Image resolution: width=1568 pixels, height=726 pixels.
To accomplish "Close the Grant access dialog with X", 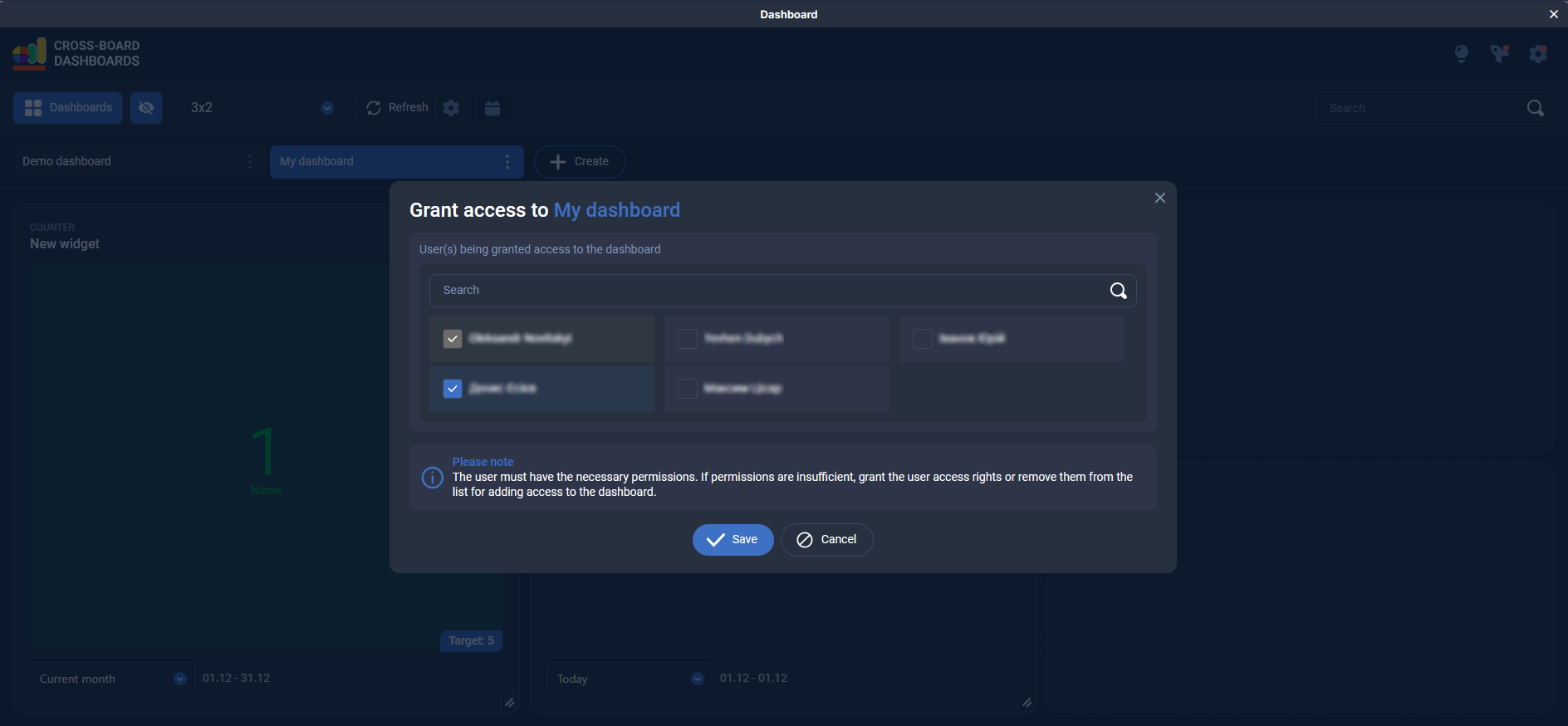I will [1159, 198].
